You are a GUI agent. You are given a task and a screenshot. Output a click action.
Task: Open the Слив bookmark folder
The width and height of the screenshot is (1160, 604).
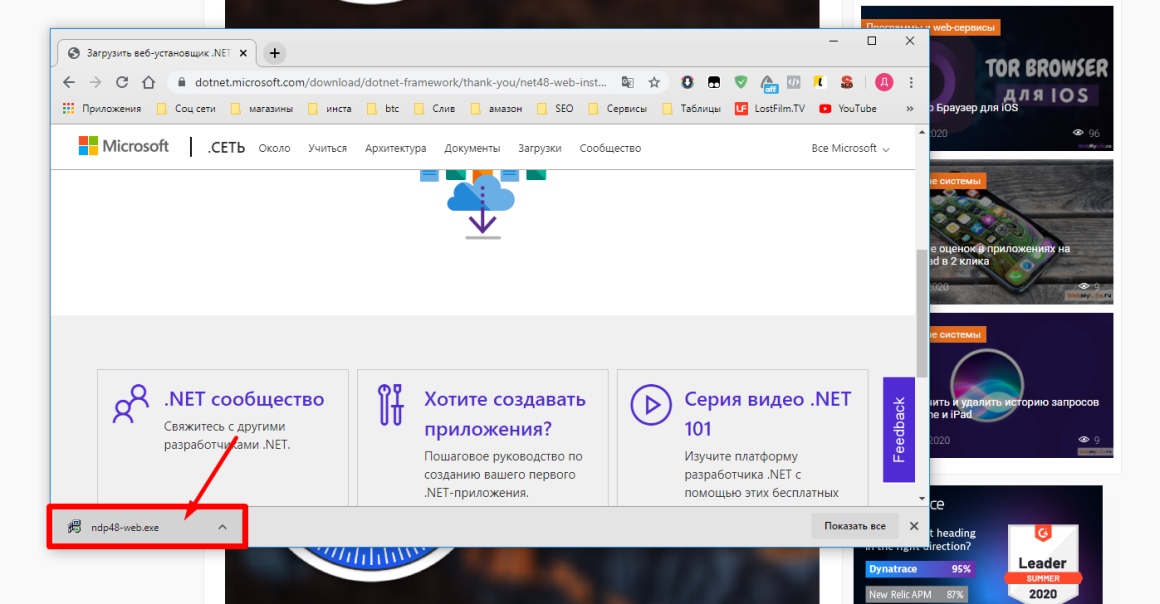[435, 109]
